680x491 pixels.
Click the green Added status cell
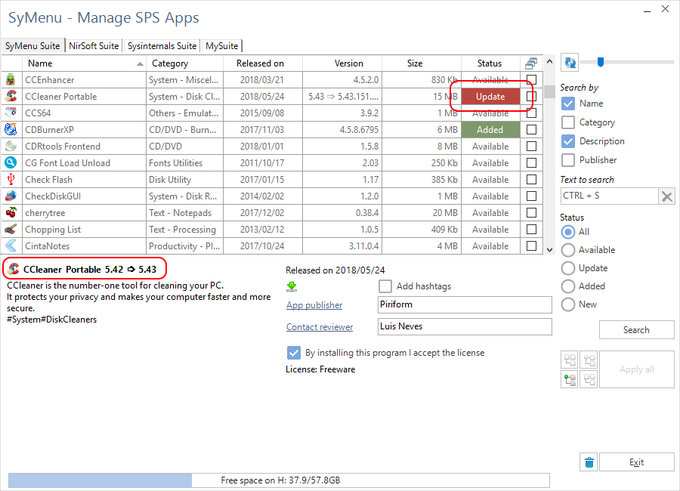[490, 130]
